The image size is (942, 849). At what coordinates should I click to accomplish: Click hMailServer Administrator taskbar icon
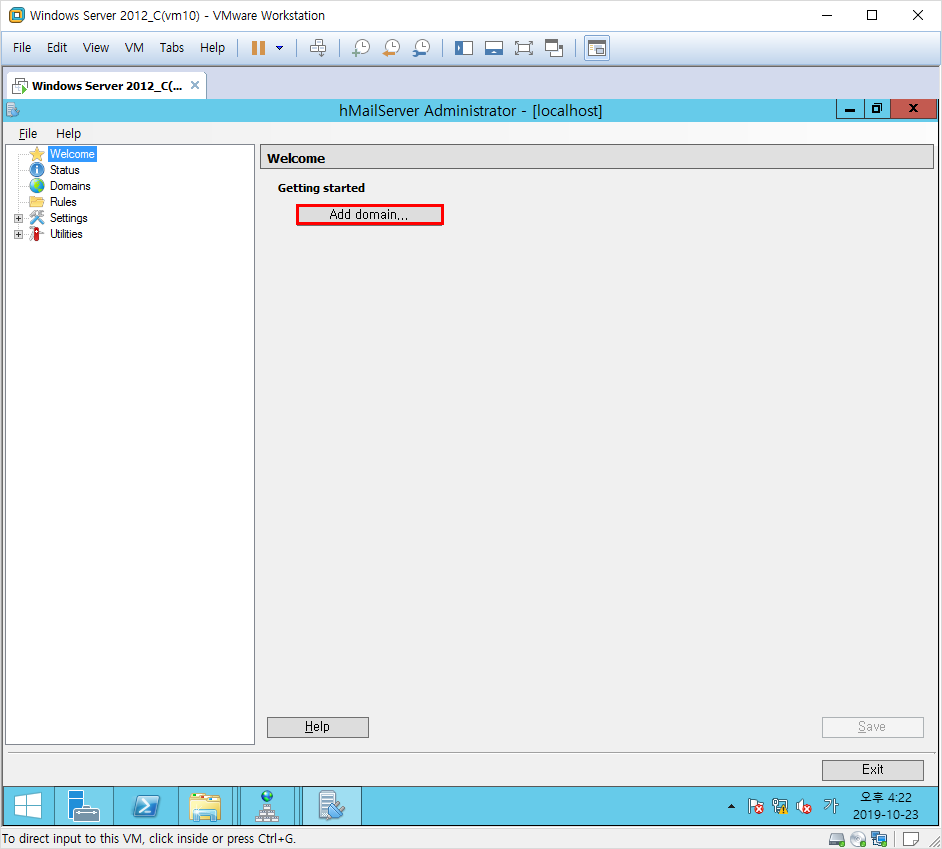tap(332, 806)
